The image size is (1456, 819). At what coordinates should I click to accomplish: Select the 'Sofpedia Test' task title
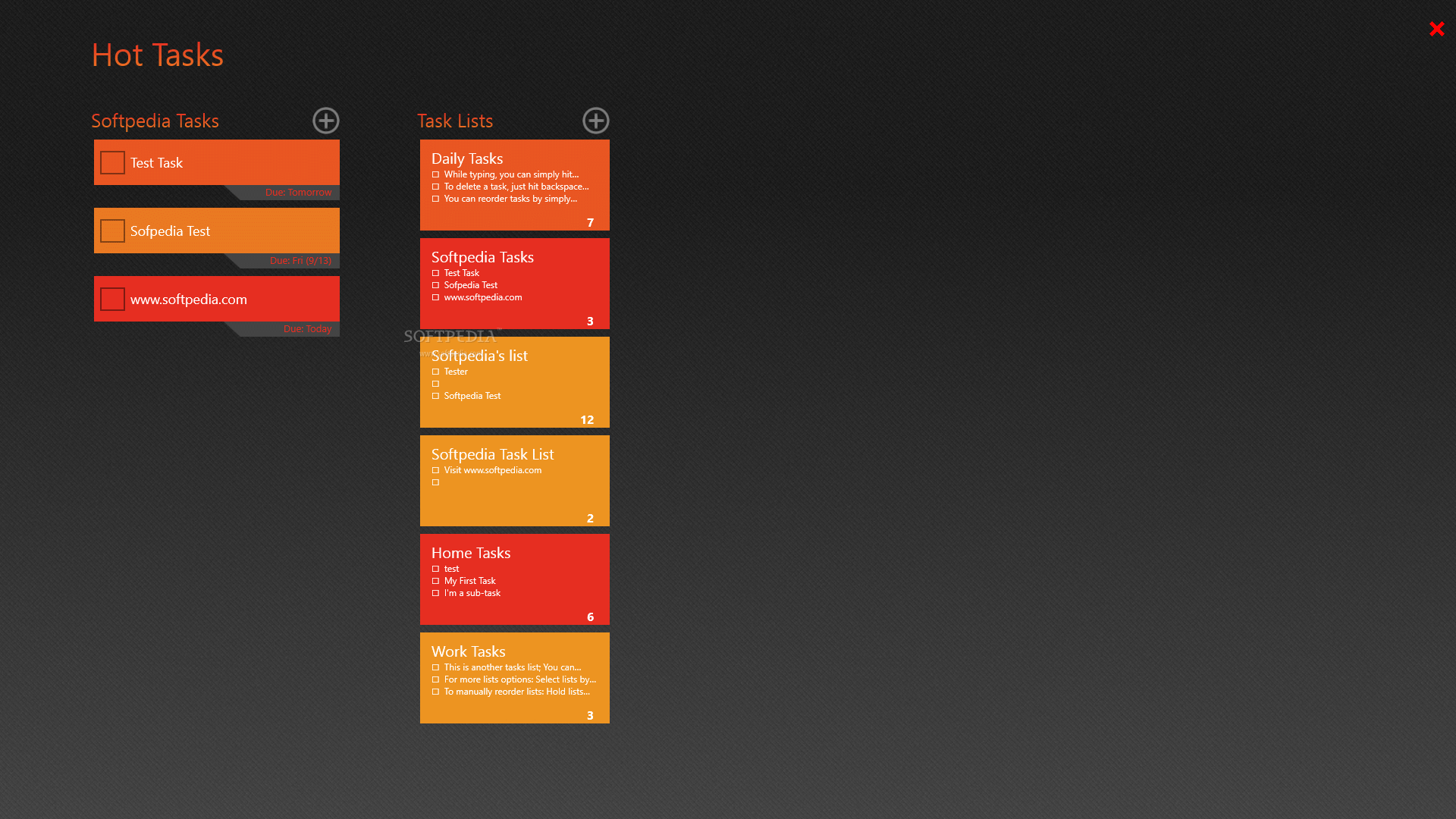point(170,231)
